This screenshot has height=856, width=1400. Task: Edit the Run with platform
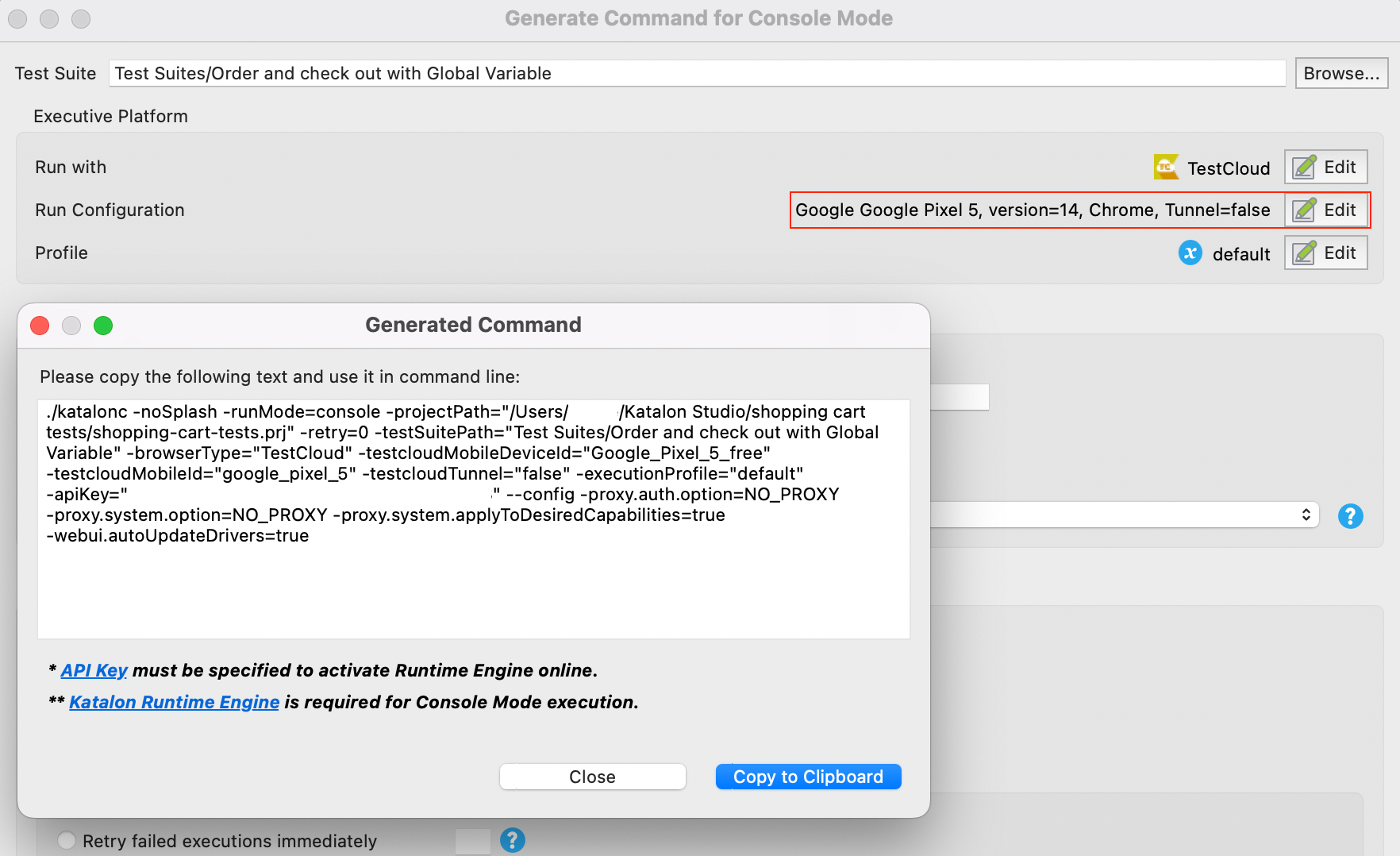(1326, 167)
